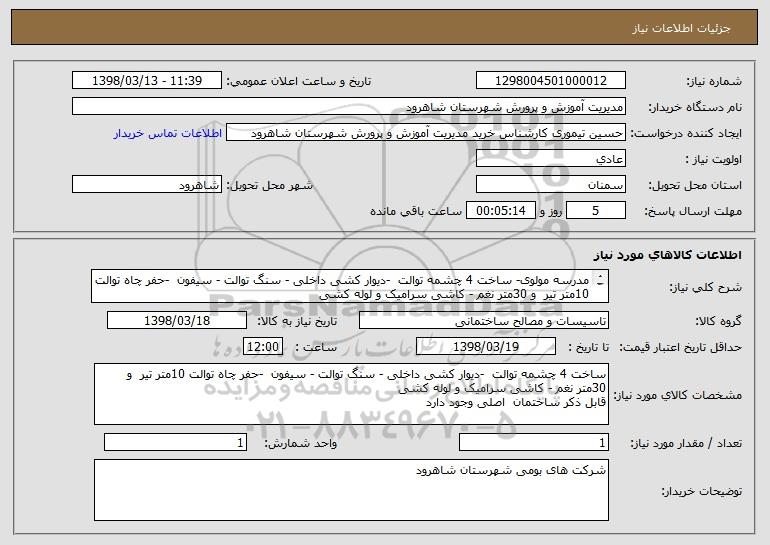Viewport: 770px width, 545px height.
Task: Click the مهلت ارسال پاسخ label
Action: pyautogui.click(x=692, y=212)
